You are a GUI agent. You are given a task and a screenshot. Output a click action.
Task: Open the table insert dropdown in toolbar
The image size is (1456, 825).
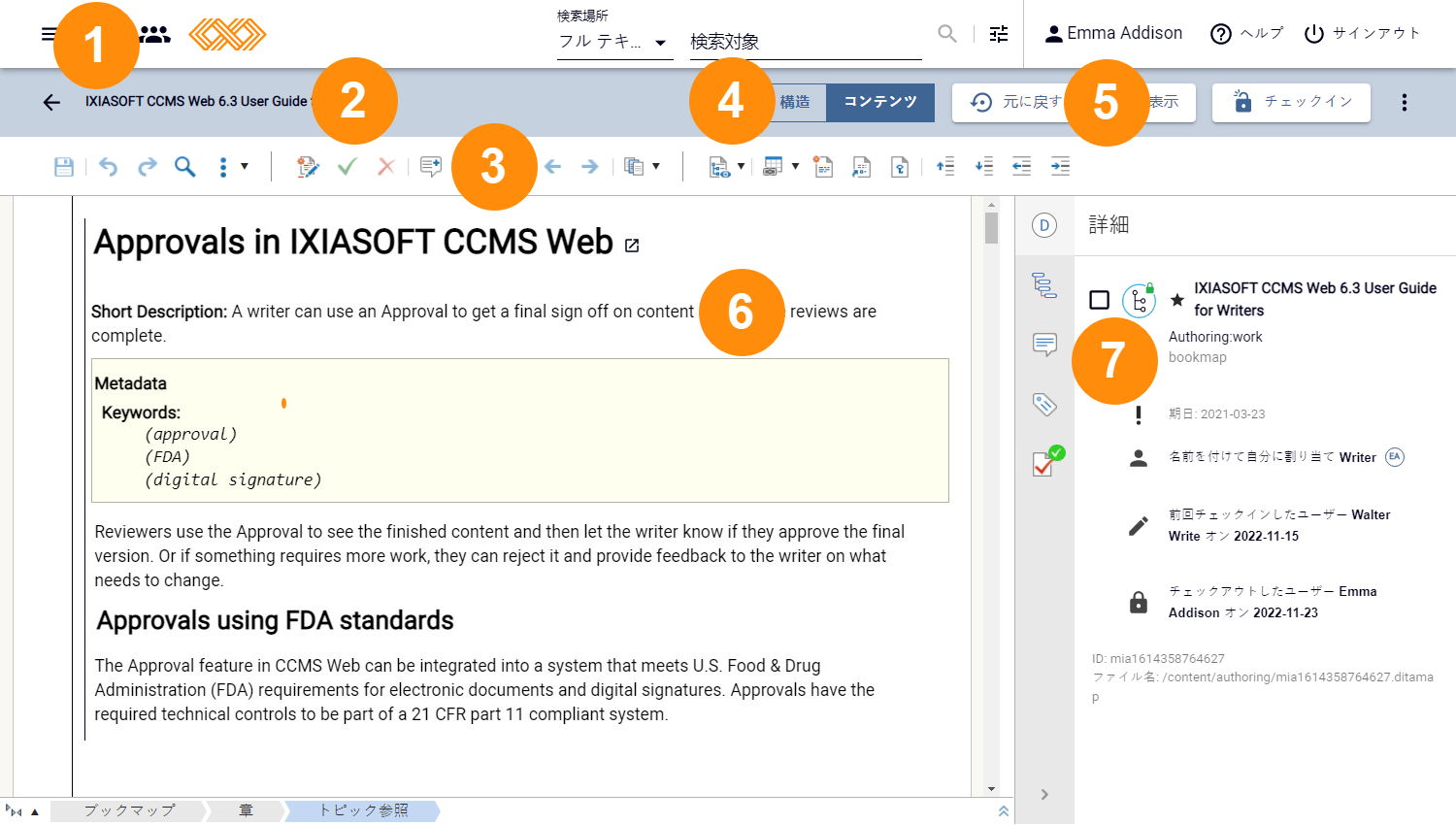pos(780,167)
